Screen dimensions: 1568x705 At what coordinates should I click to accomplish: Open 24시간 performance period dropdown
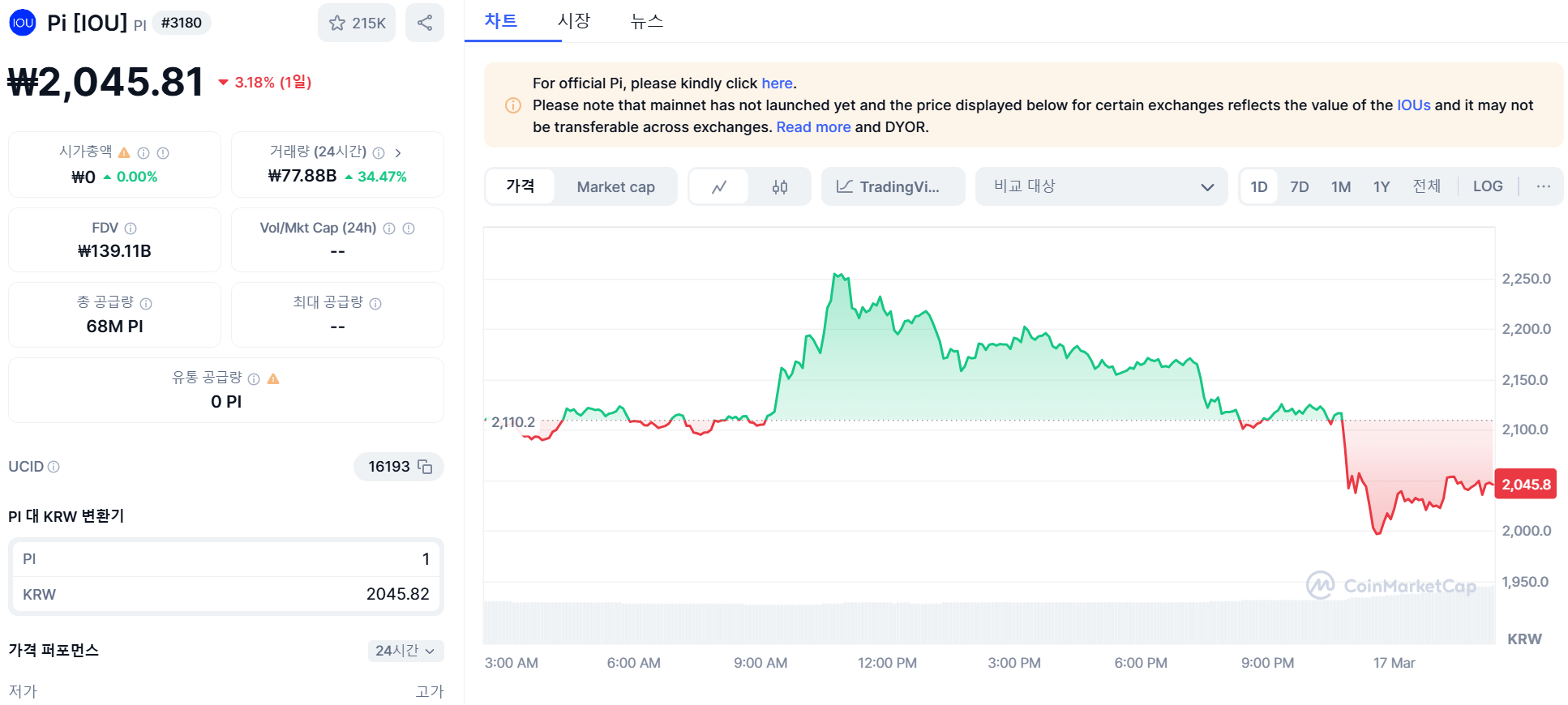[405, 651]
